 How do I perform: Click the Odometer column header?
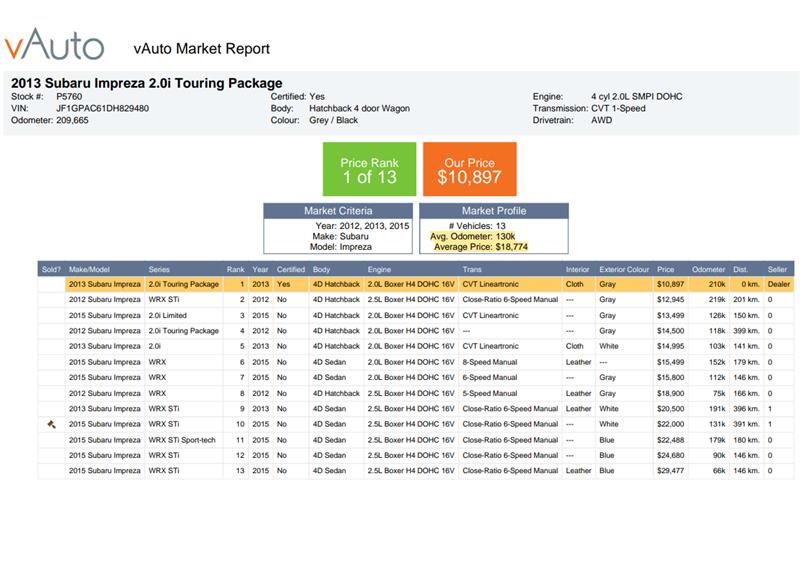tap(709, 269)
